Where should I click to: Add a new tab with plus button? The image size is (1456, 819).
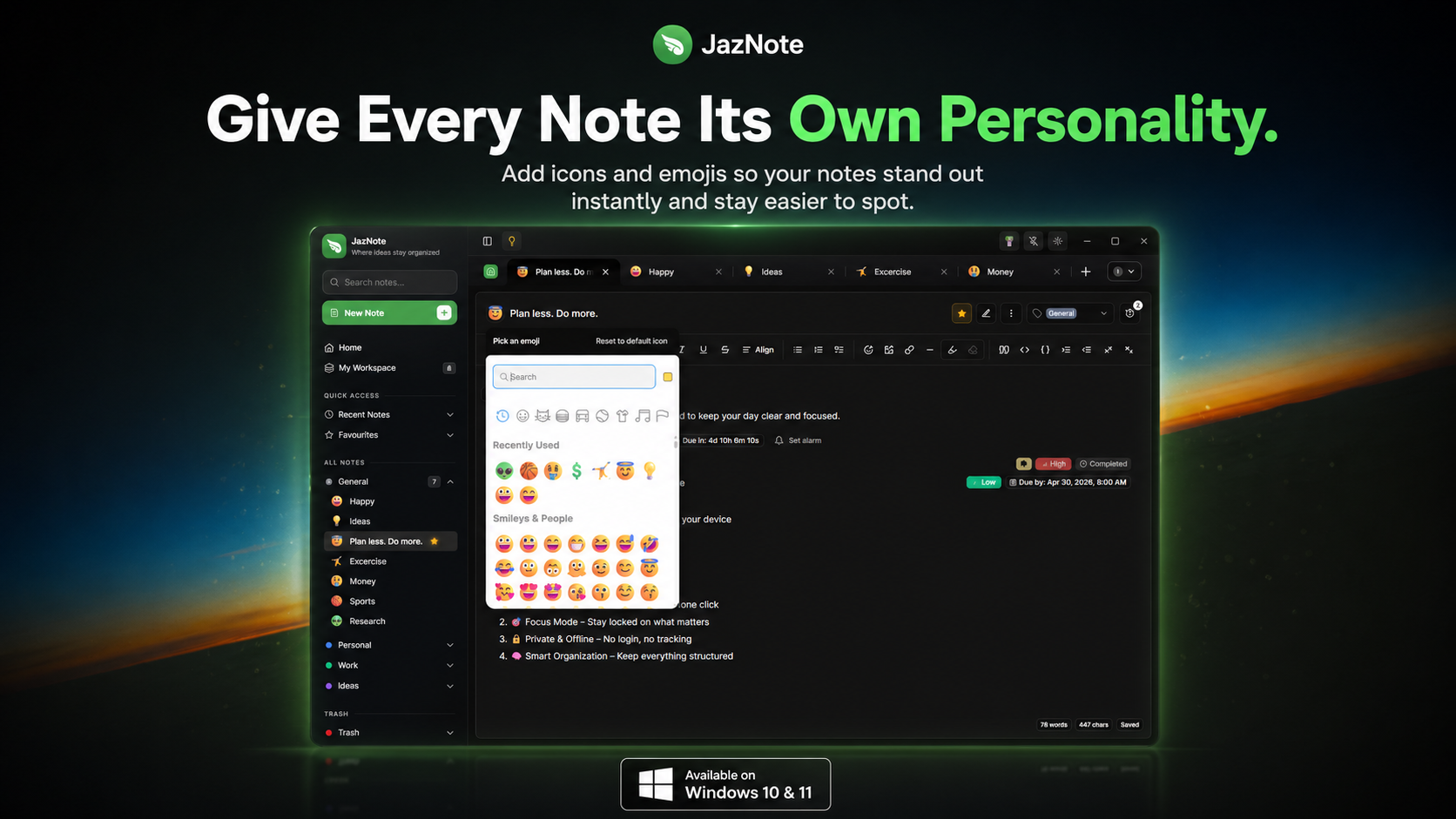pyautogui.click(x=1086, y=272)
